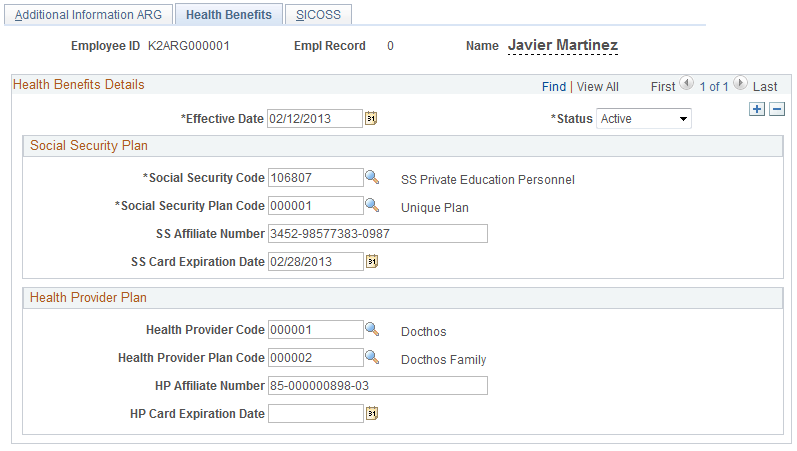The height and width of the screenshot is (451, 797).
Task: Go to next row arrow
Action: [740, 86]
